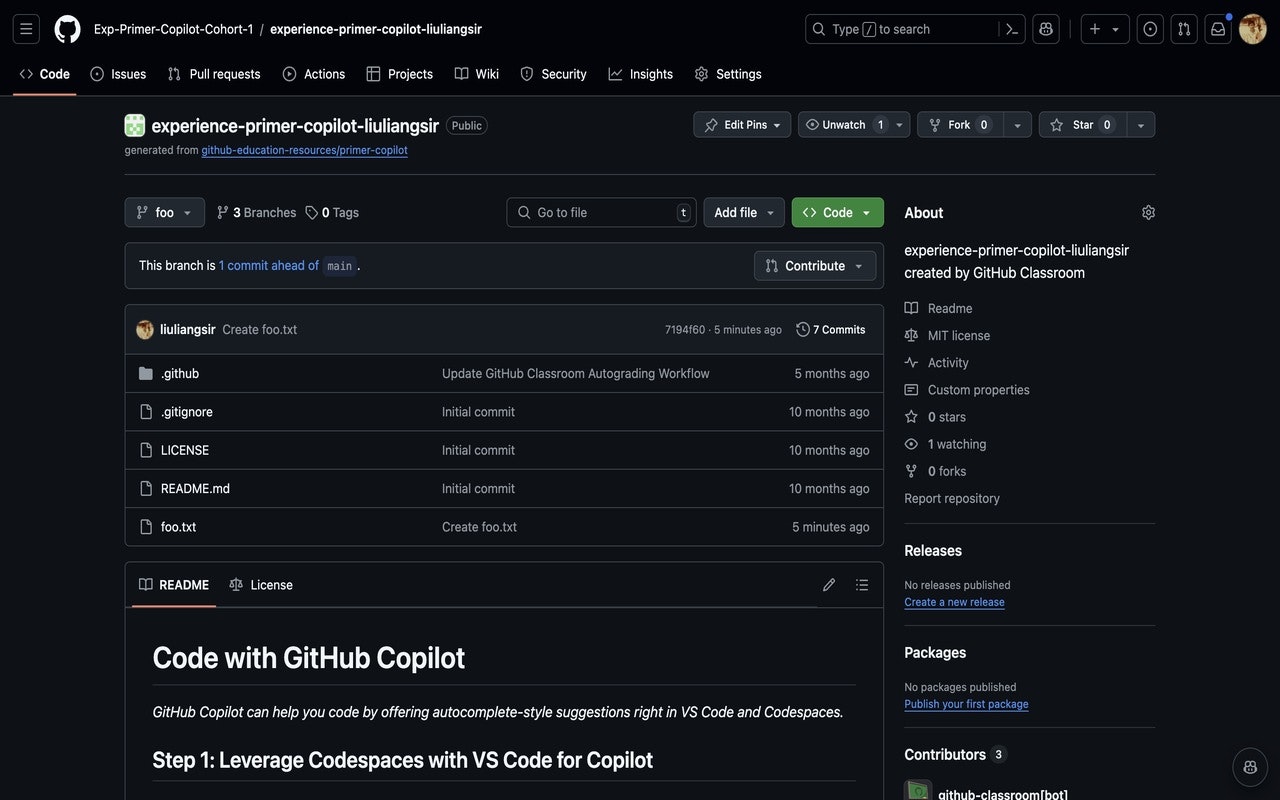Image resolution: width=1280 pixels, height=800 pixels.
Task: Switch to the Pull requests tab
Action: point(214,74)
